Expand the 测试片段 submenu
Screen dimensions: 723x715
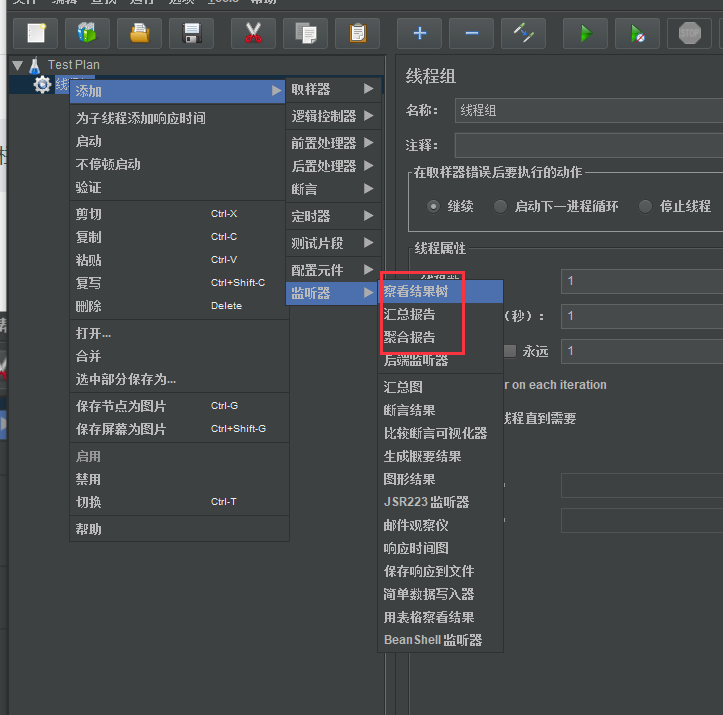coord(333,243)
